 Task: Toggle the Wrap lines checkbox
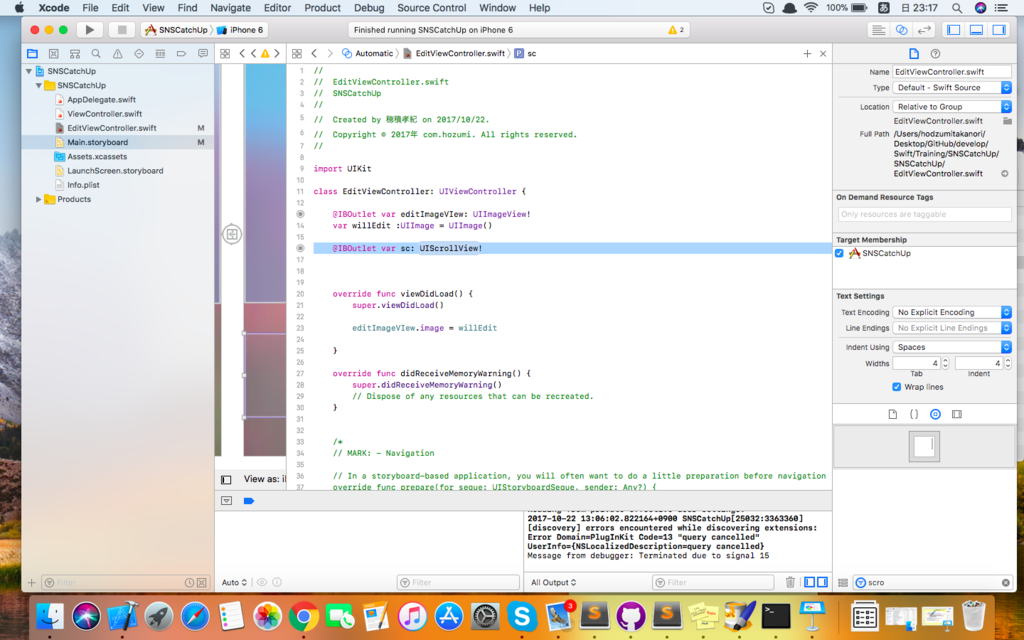tap(897, 387)
